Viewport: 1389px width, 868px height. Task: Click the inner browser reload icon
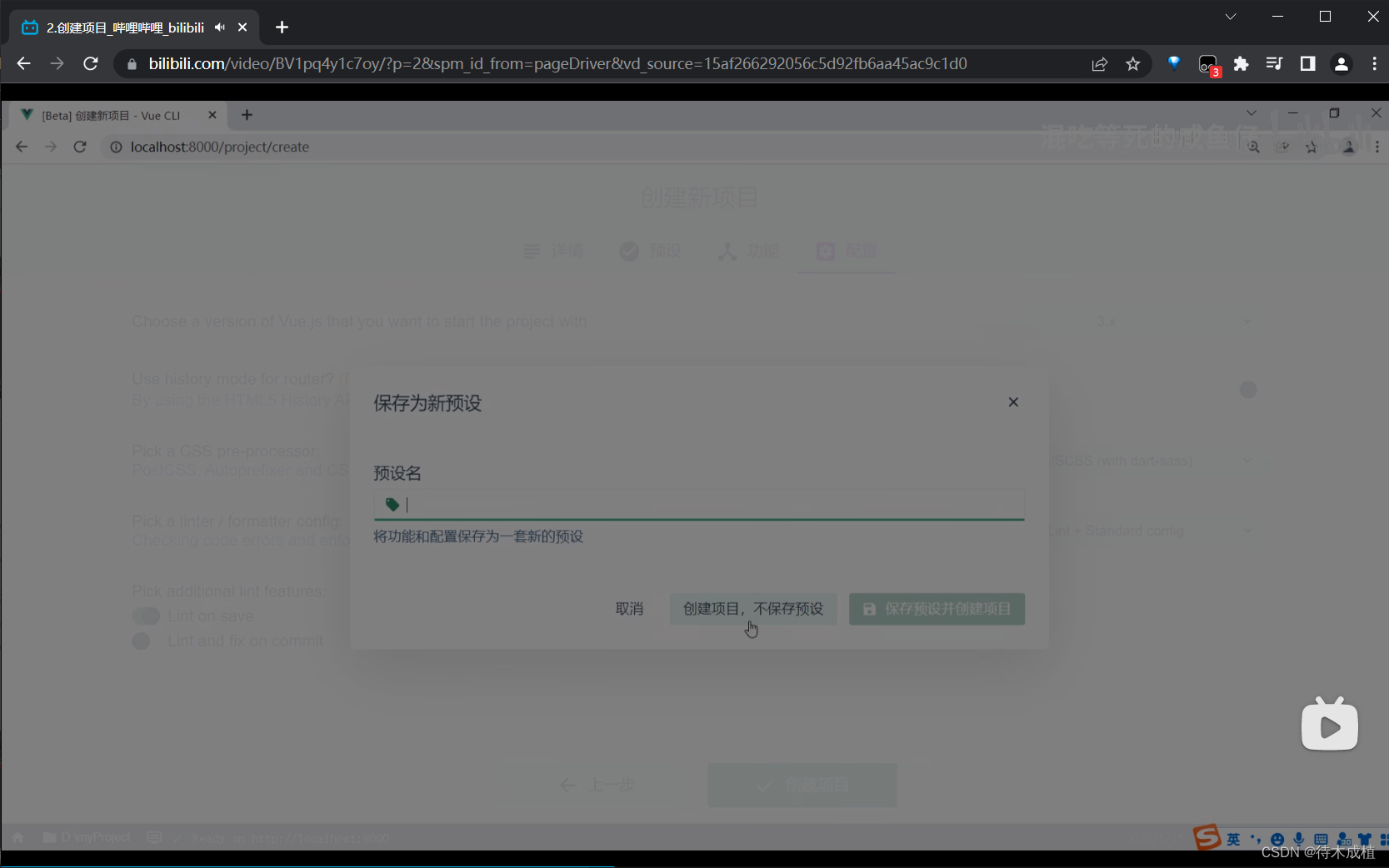pyautogui.click(x=80, y=147)
